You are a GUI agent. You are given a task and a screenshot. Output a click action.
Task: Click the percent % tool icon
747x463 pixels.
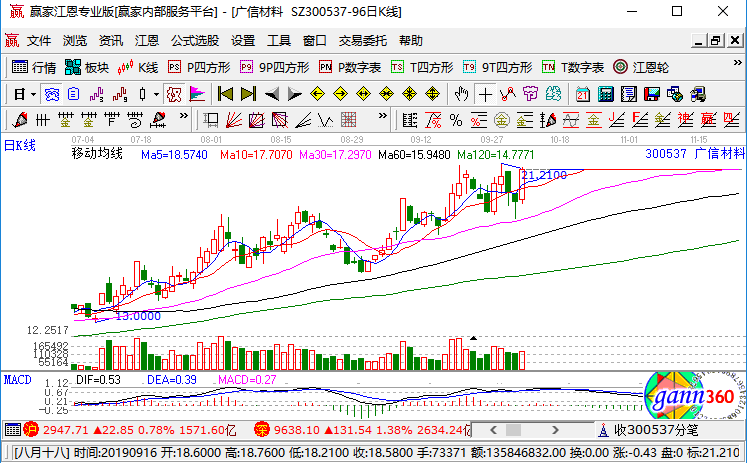coord(456,120)
